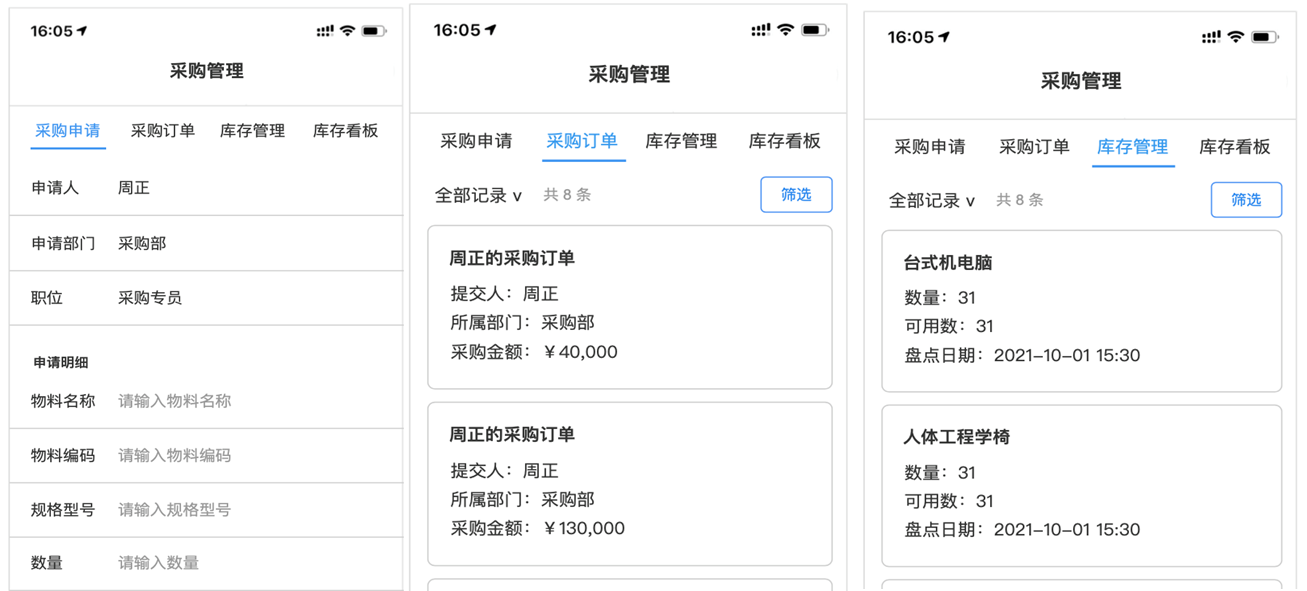
Task: Open 人体工程学椅 inventory card
Action: [1082, 486]
